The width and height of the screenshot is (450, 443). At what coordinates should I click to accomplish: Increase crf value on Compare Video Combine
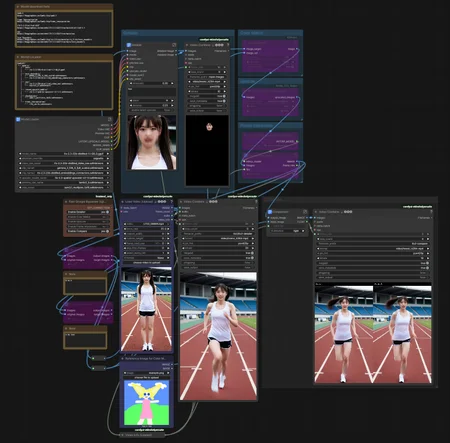coord(428,258)
